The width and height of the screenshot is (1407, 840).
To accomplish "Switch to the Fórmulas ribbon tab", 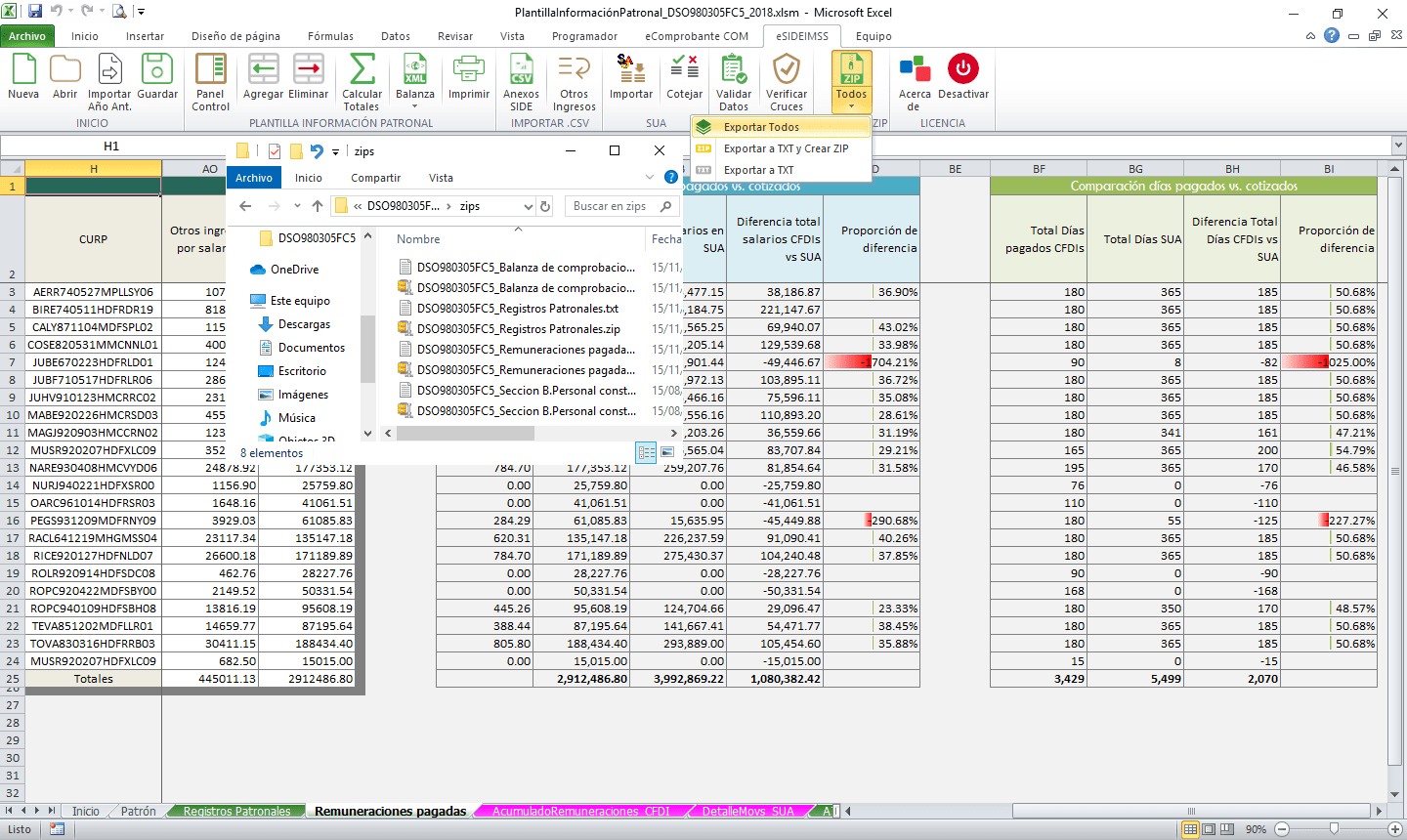I will (330, 36).
